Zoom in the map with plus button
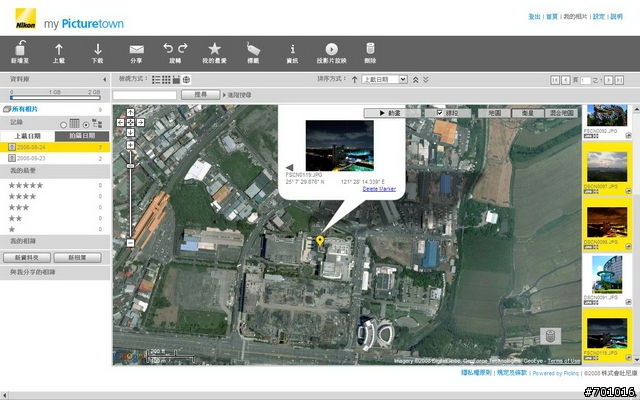This screenshot has width=640, height=400. coord(130,145)
